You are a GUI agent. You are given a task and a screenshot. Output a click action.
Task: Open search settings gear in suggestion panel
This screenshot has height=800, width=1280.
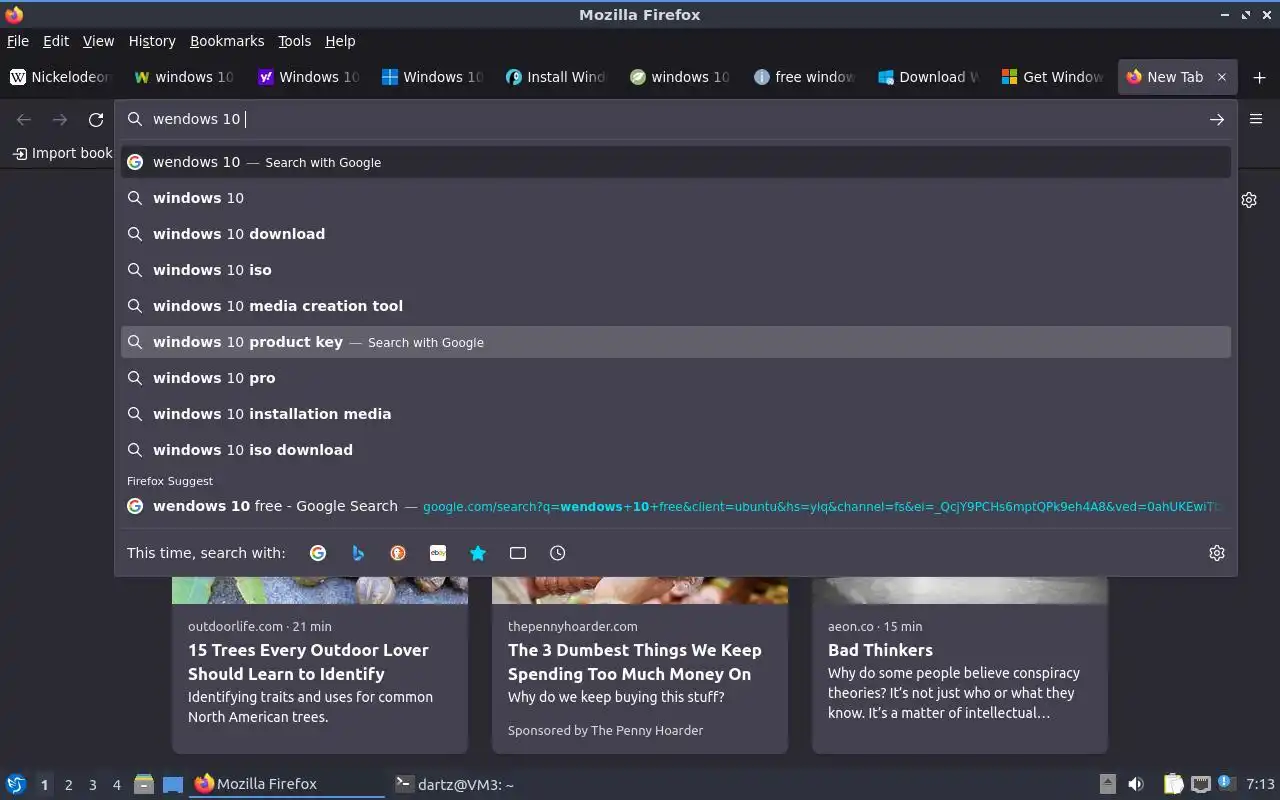click(1217, 553)
